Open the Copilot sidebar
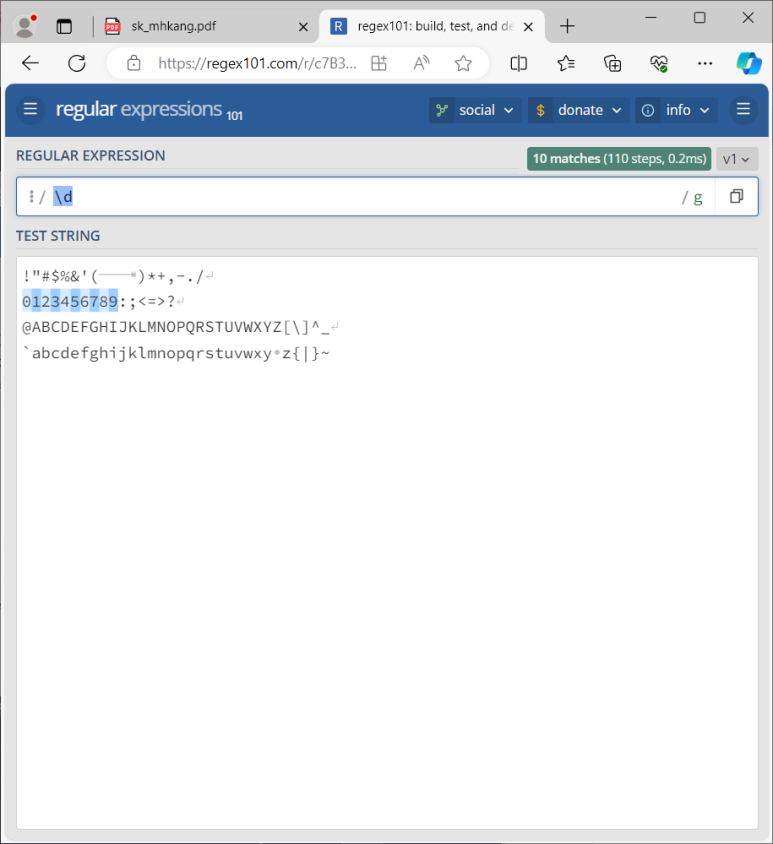Image resolution: width=773 pixels, height=844 pixels. [749, 64]
